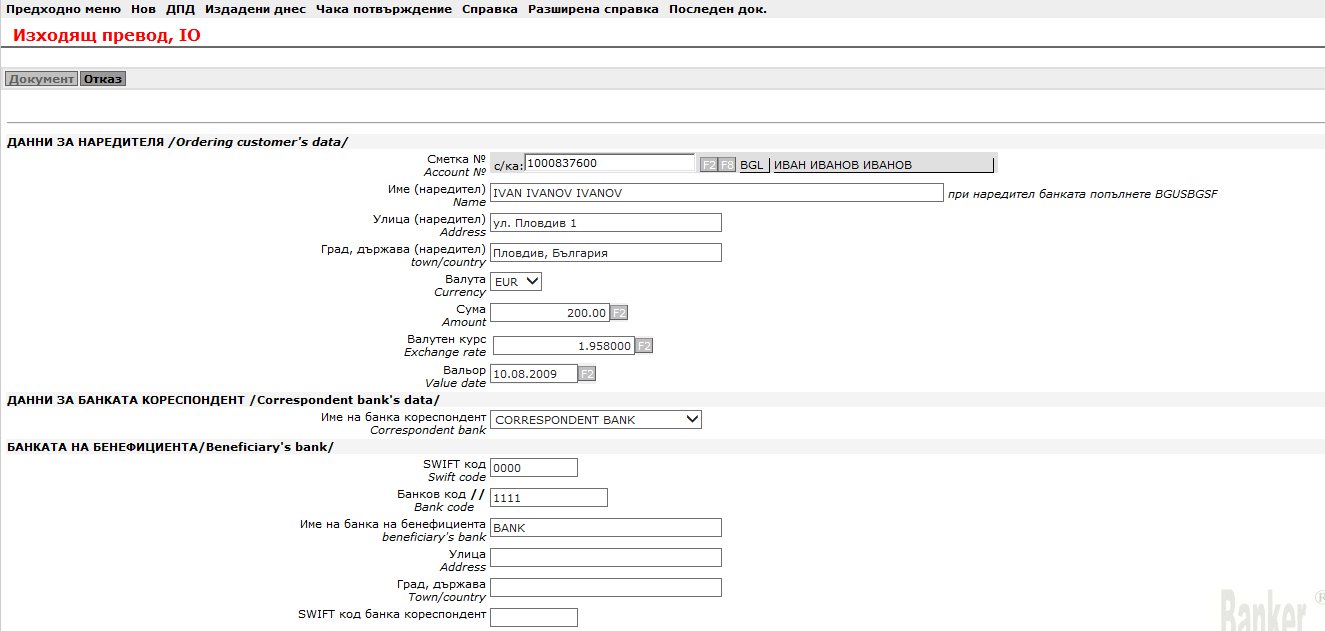Click the note text about BGUSBGSF
Image resolution: width=1325 pixels, height=631 pixels.
click(x=1083, y=193)
